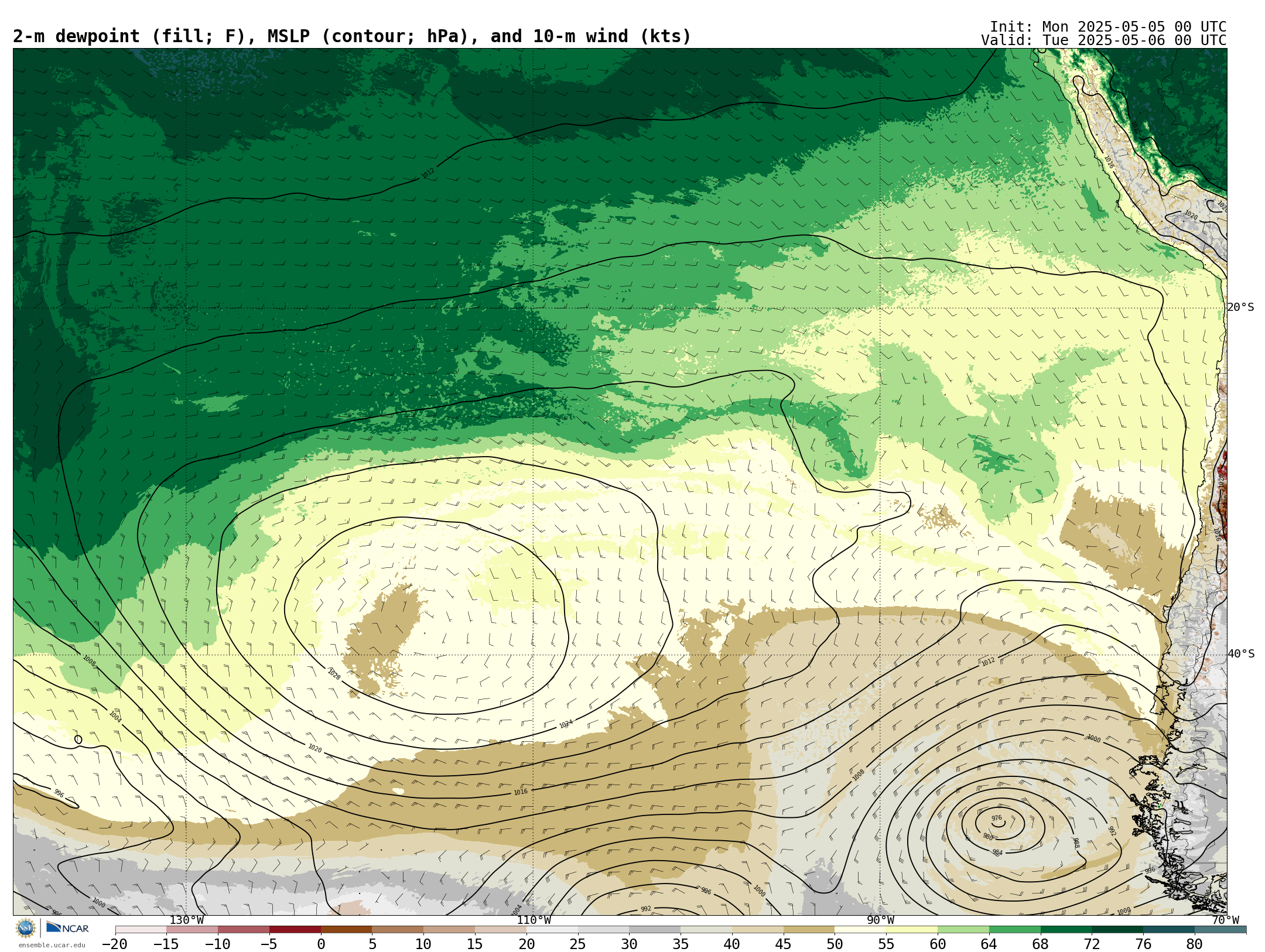
Task: Pick the 68 to 72 dark green swatch
Action: pos(1066,930)
